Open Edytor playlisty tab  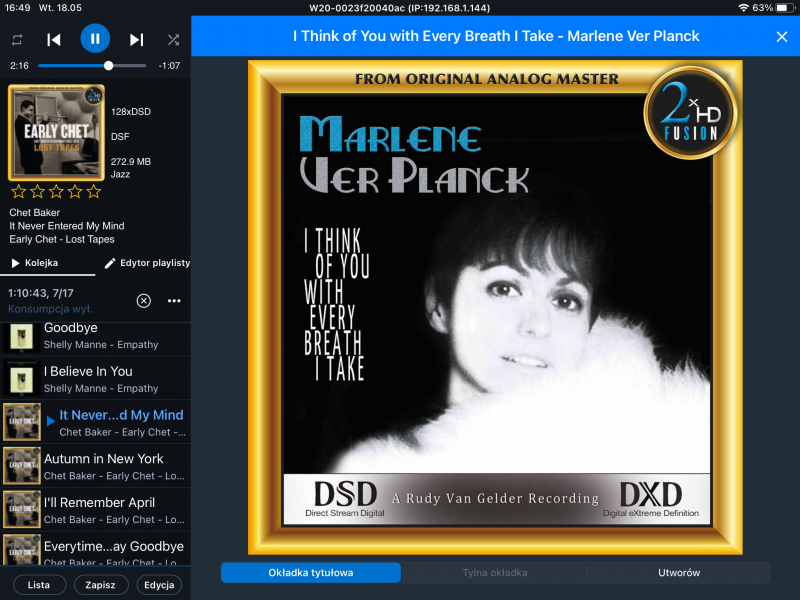pyautogui.click(x=147, y=263)
